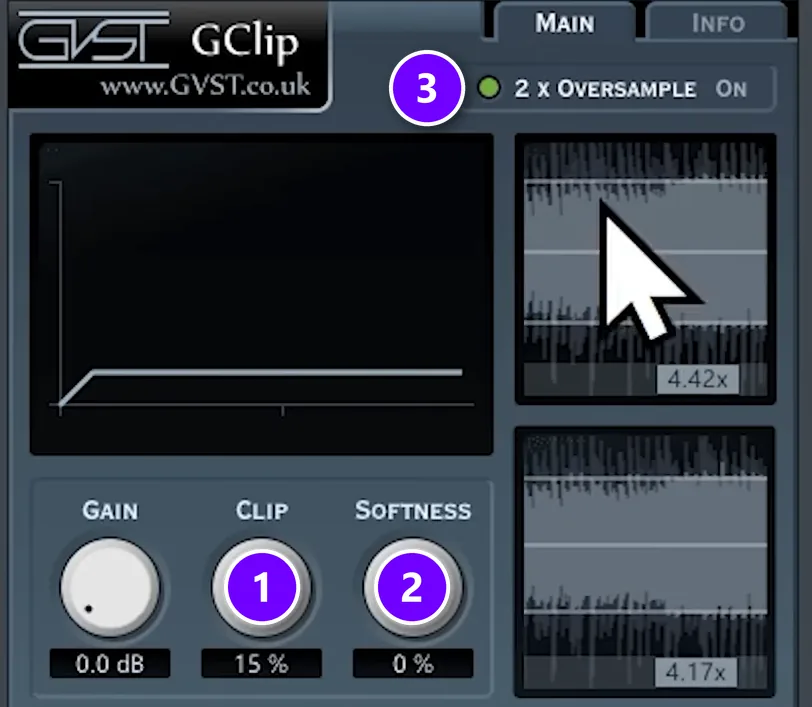Click the Gain label

pyautogui.click(x=110, y=510)
